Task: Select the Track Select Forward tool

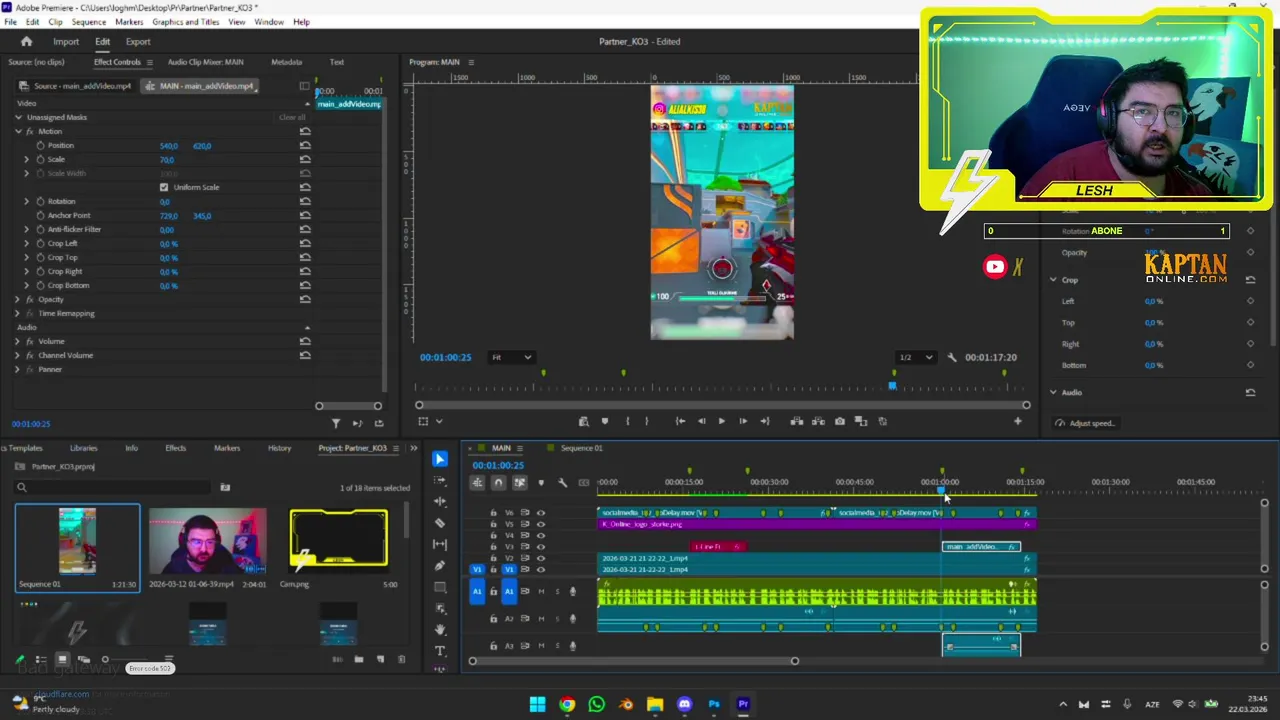Action: [440, 481]
